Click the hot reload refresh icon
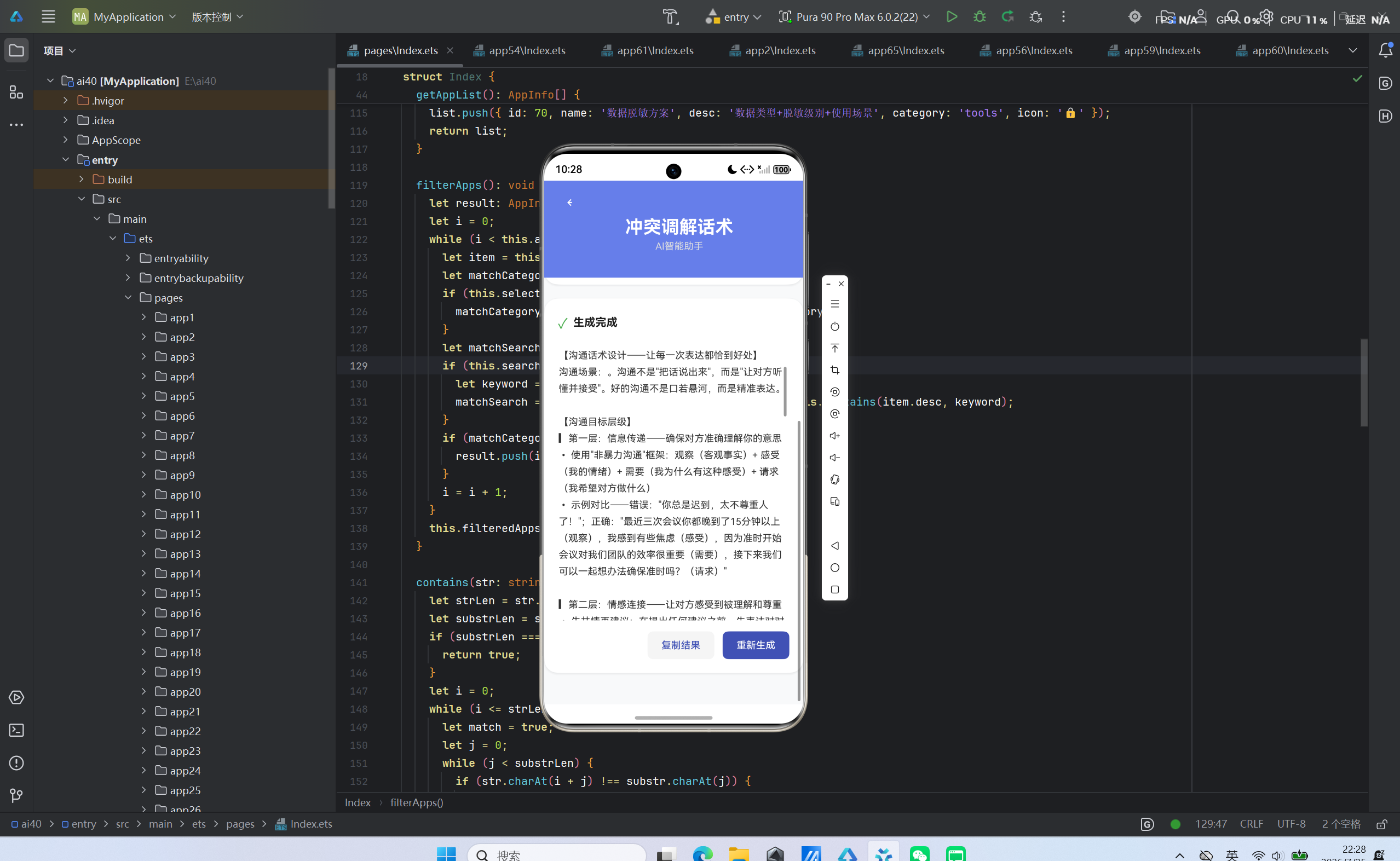 (x=1007, y=16)
